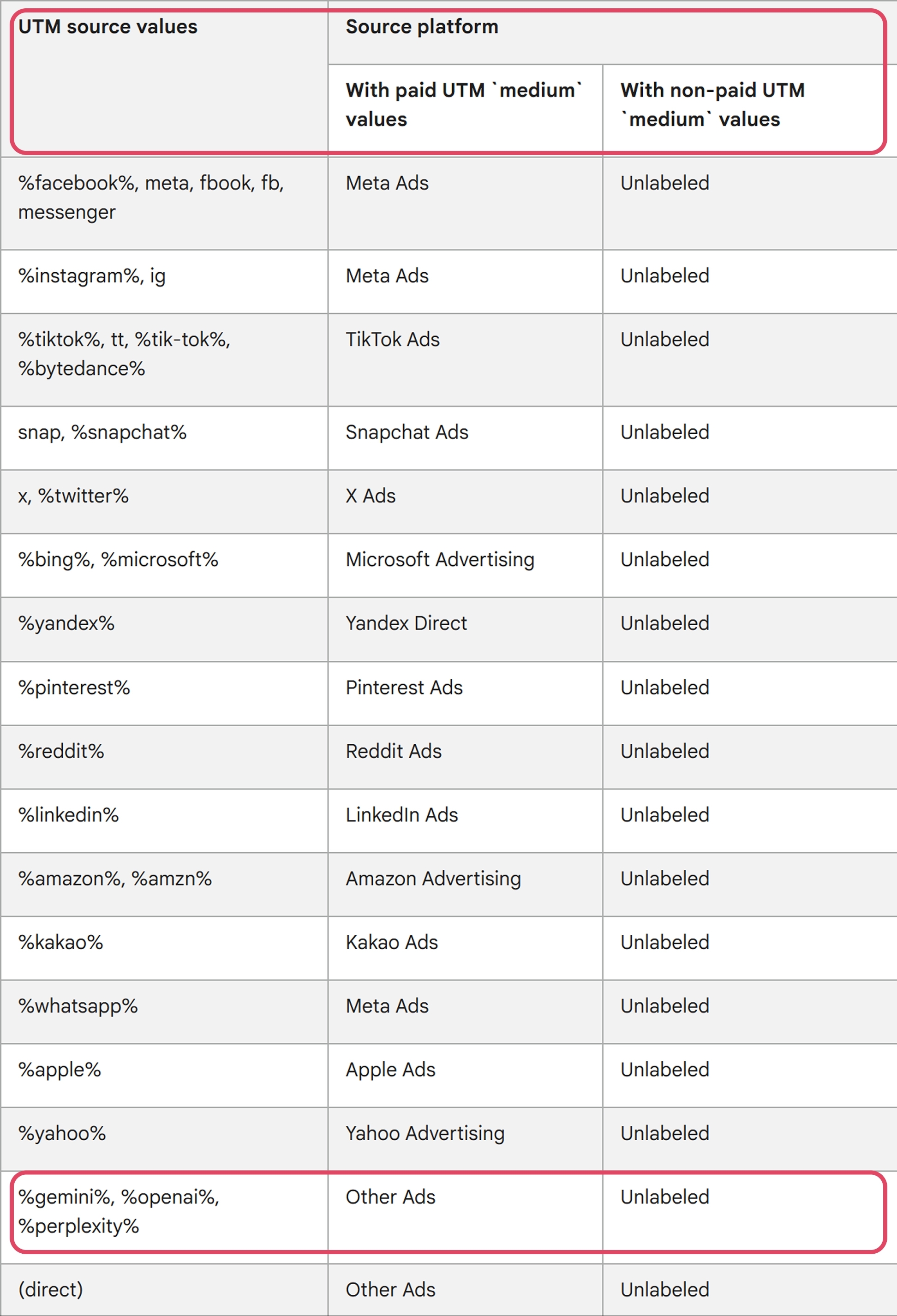
Task: Select the "TikTok Ads" platform cell
Action: (x=466, y=359)
